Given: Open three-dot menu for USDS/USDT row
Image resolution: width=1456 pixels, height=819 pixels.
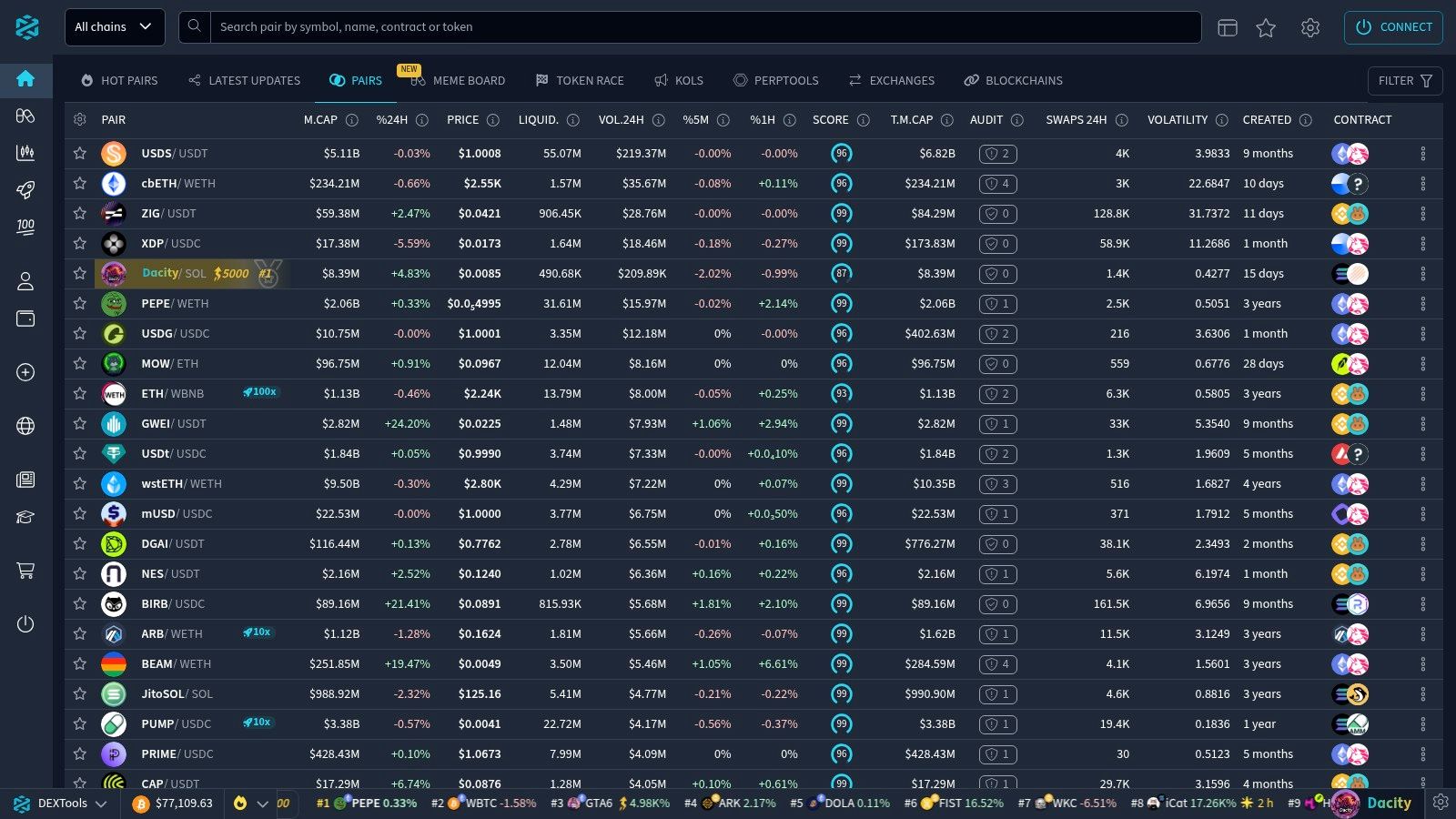Looking at the screenshot, I should 1423,154.
